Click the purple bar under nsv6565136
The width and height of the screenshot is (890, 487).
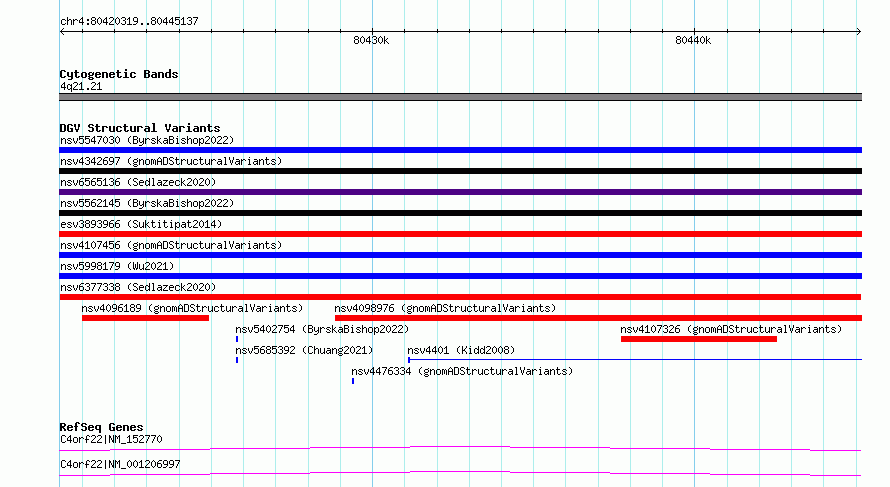(460, 192)
